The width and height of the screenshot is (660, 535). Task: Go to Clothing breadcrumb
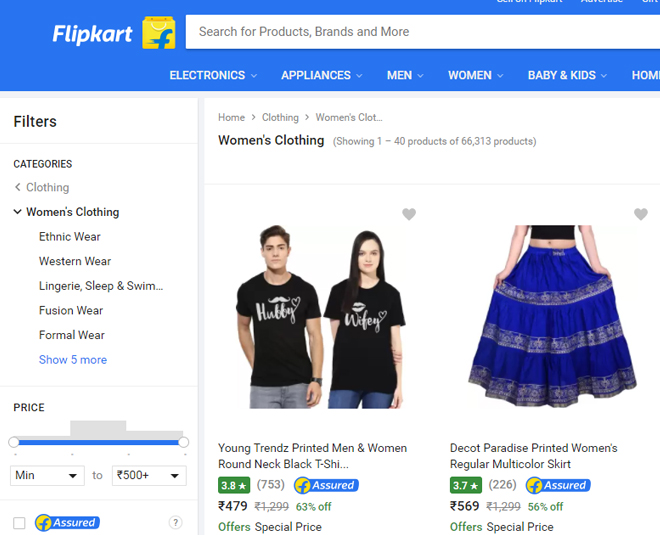click(280, 117)
